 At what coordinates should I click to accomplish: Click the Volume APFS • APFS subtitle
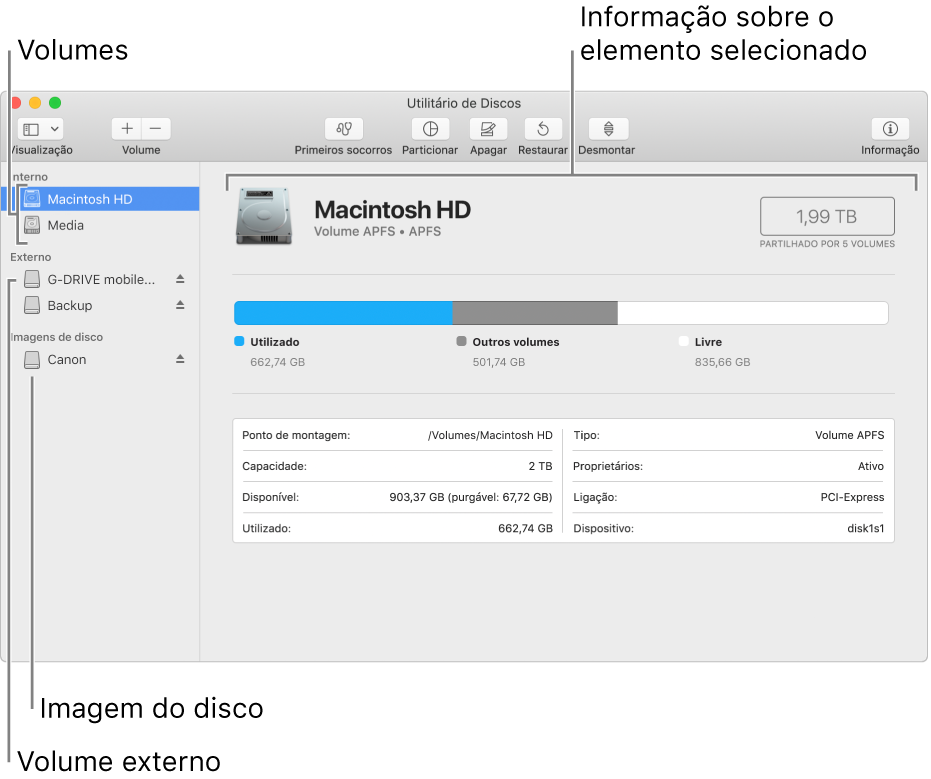[x=378, y=232]
